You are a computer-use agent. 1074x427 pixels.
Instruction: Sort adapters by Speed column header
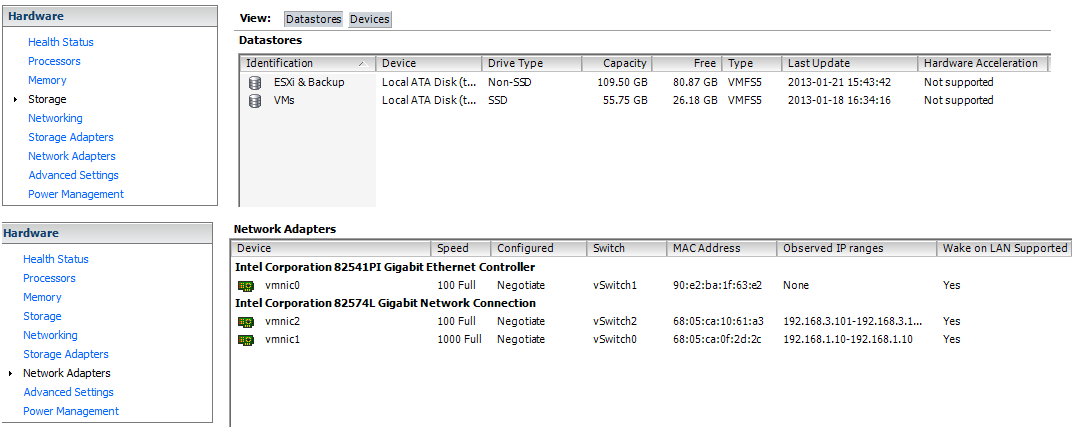[460, 248]
